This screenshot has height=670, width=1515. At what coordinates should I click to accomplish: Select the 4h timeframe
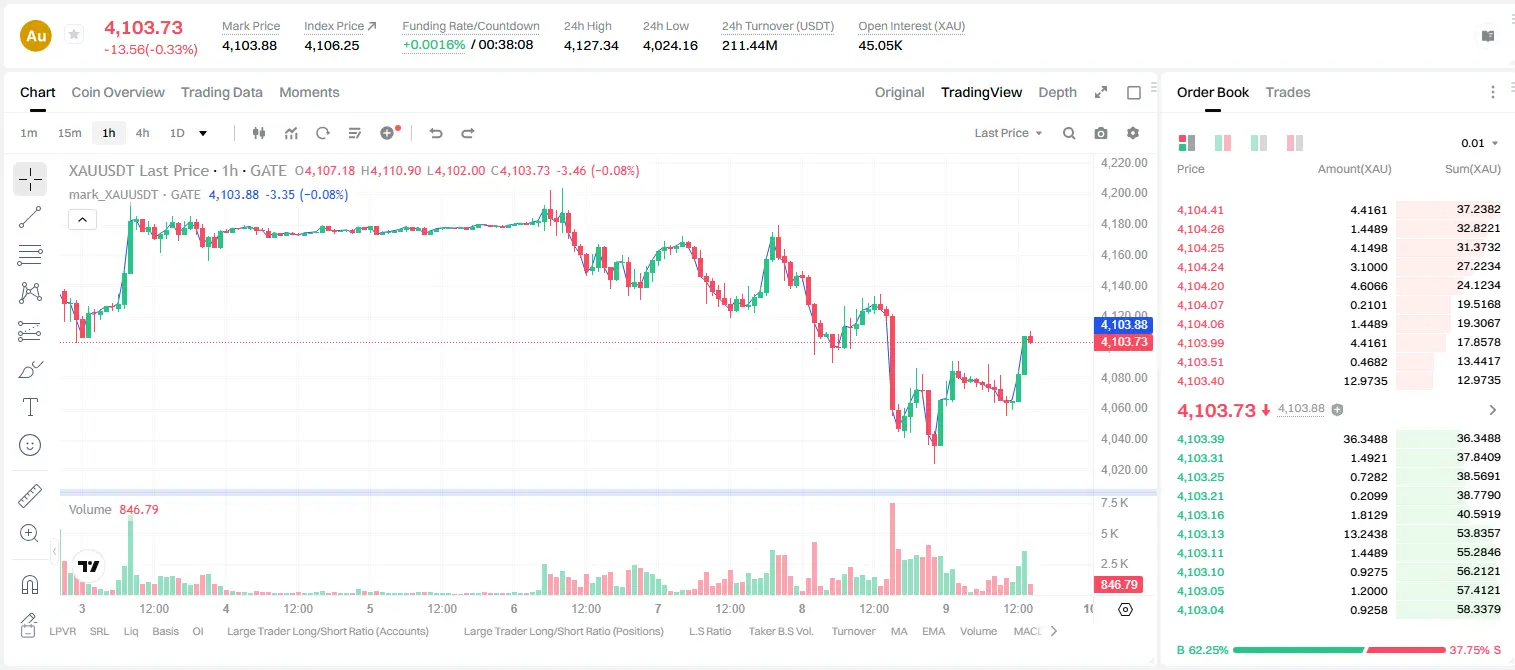pos(142,133)
